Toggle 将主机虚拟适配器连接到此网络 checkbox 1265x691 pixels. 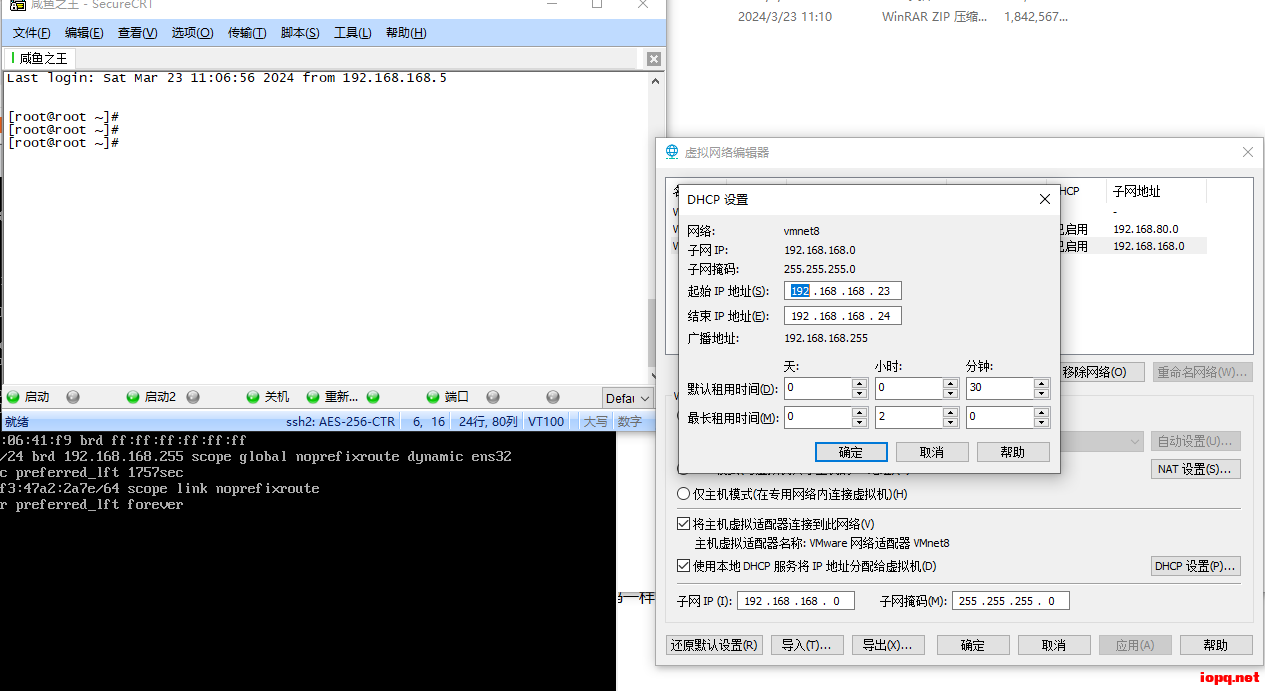684,524
